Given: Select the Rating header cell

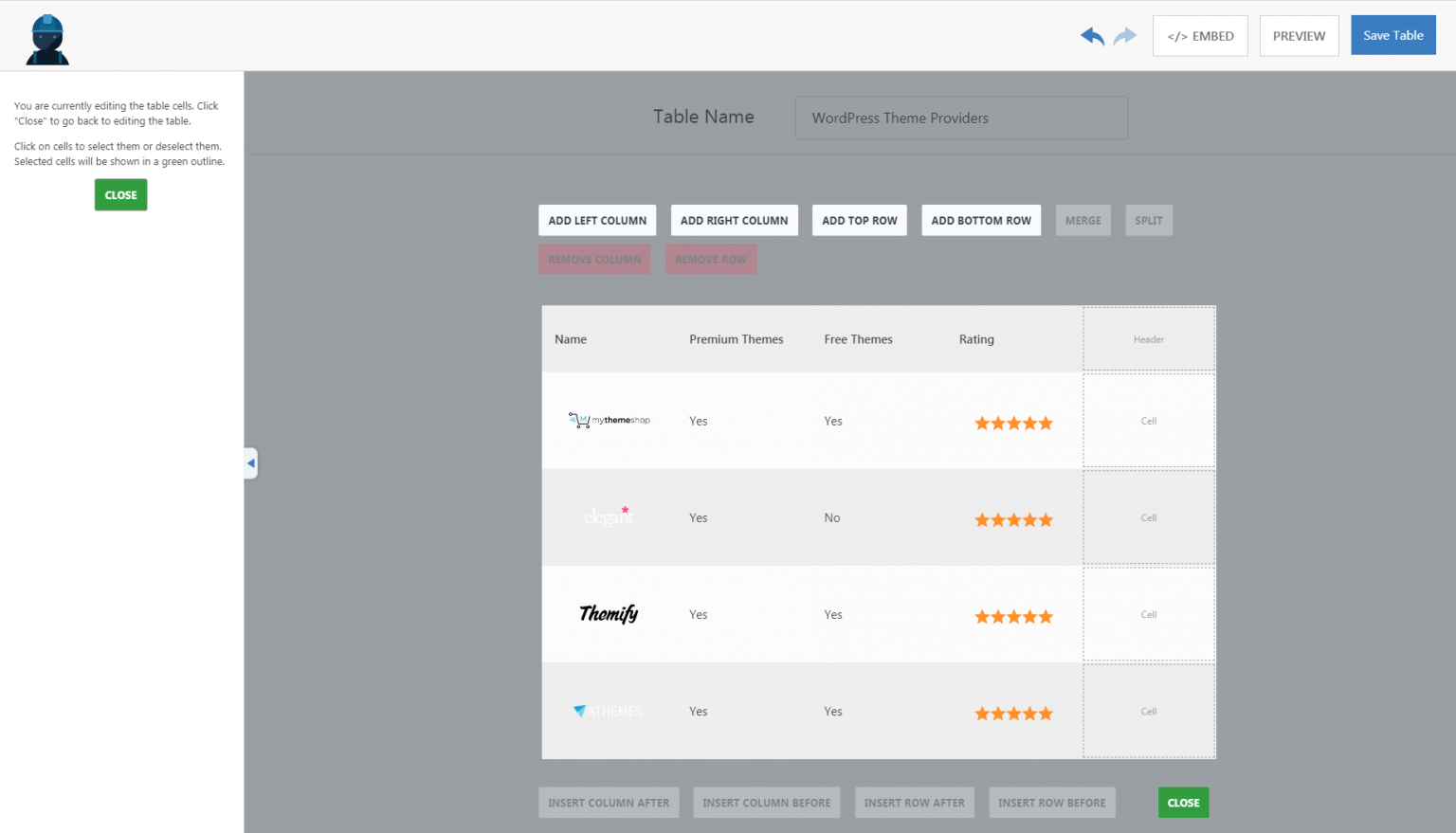Looking at the screenshot, I should [x=1014, y=339].
